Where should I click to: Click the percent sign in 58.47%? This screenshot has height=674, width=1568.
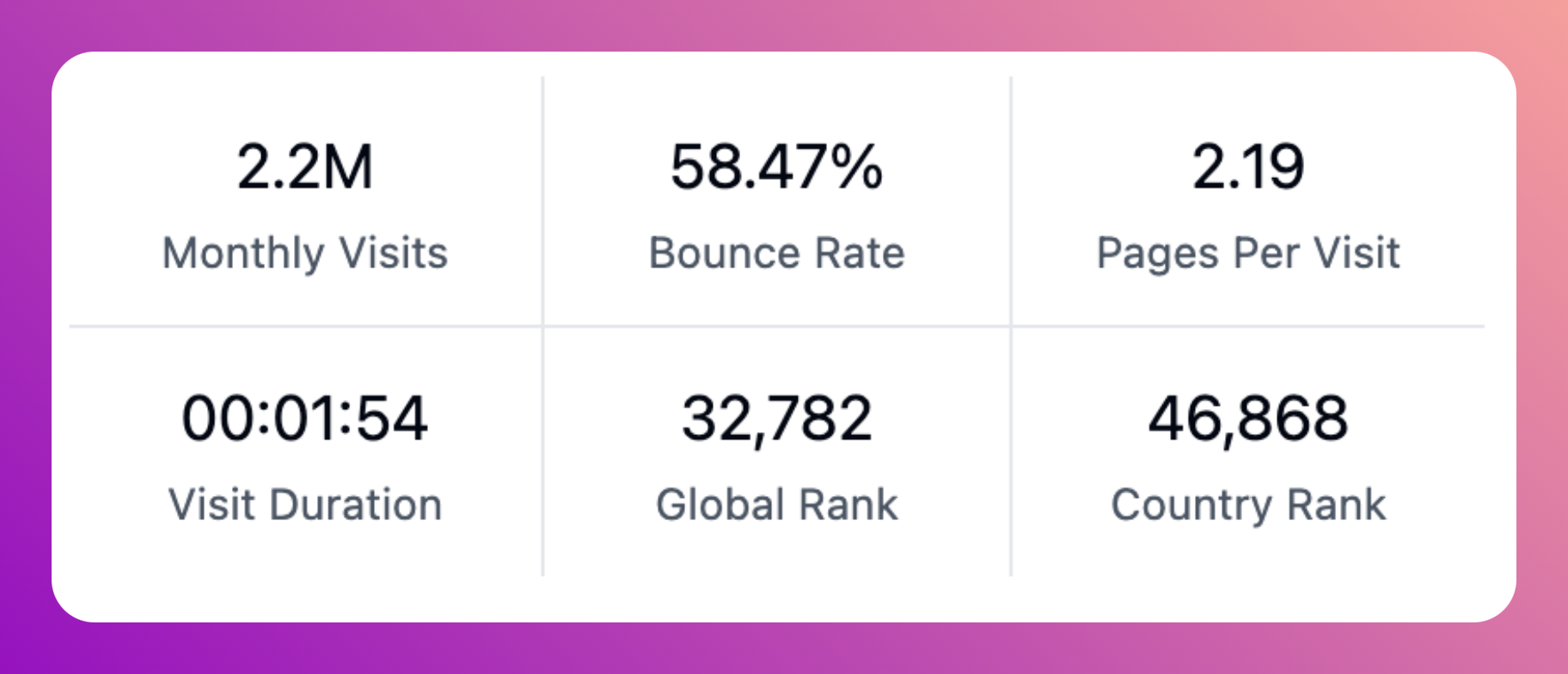[856, 167]
